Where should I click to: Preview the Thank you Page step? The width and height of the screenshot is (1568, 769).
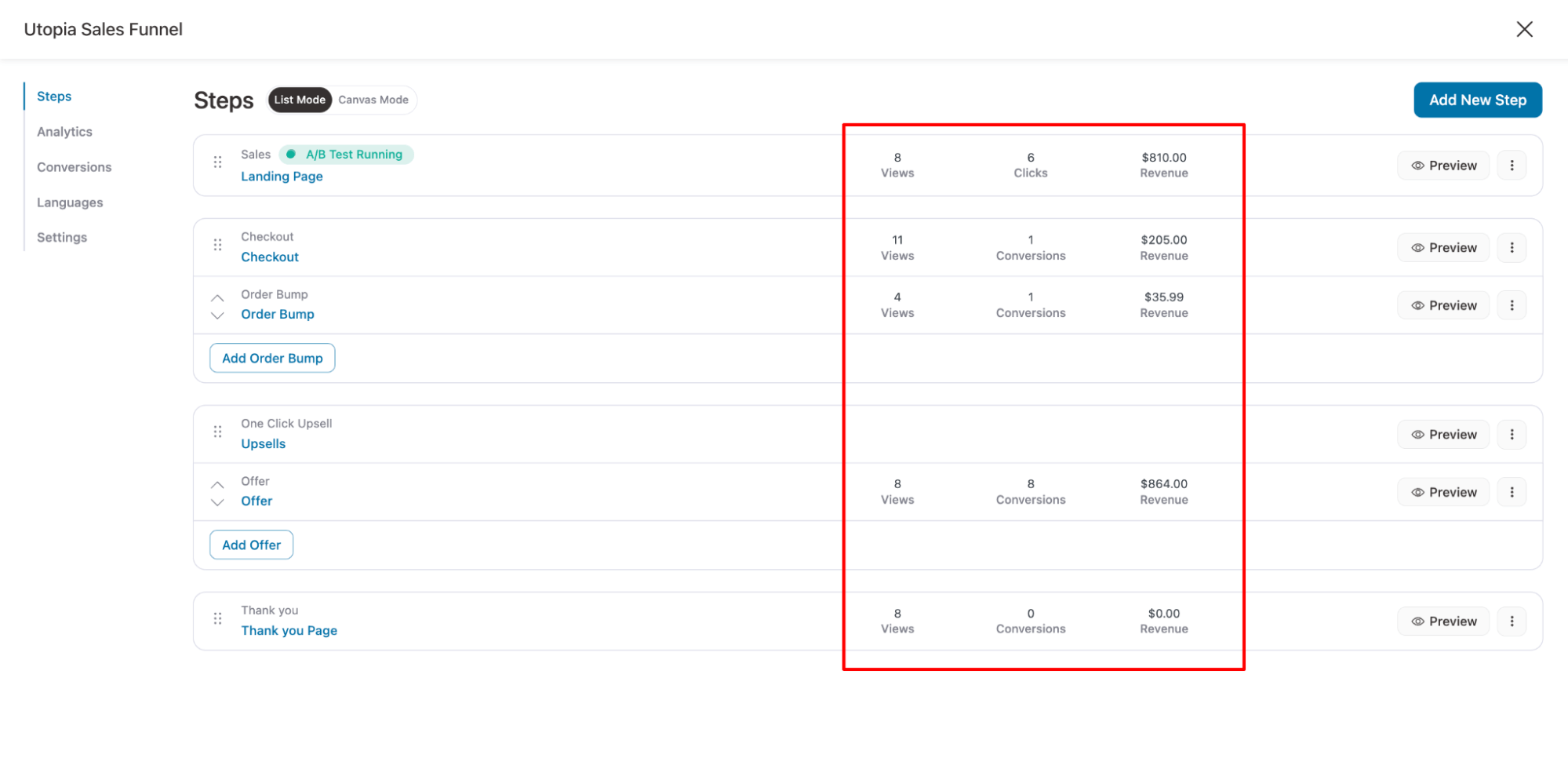coord(1443,621)
